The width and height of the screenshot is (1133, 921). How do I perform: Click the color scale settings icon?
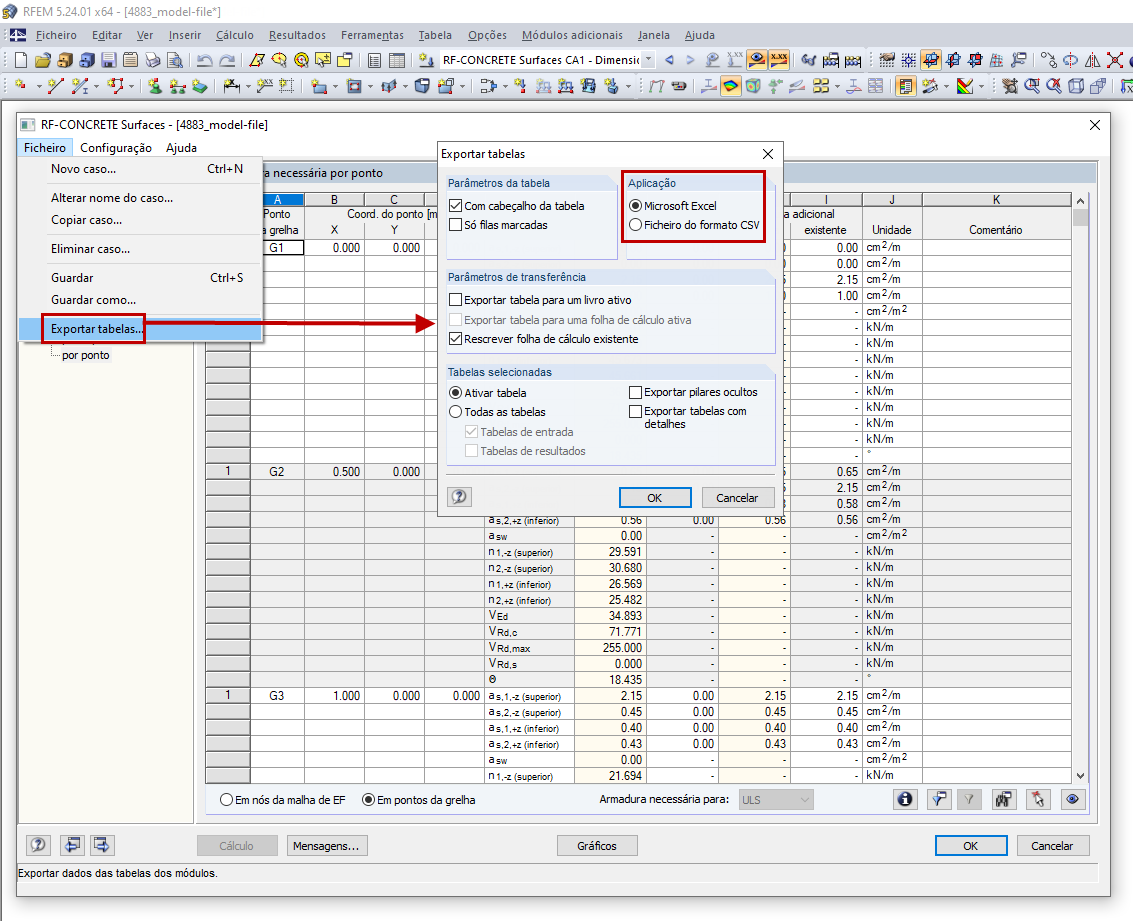[965, 87]
